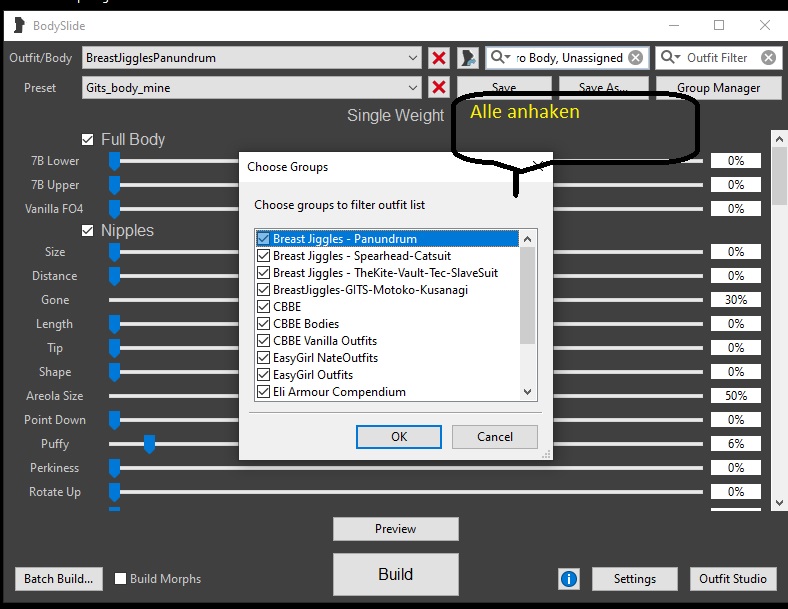Screen dimensions: 788x609
Task: Click the edit project icon beside Outfit/Body
Action: click(467, 58)
